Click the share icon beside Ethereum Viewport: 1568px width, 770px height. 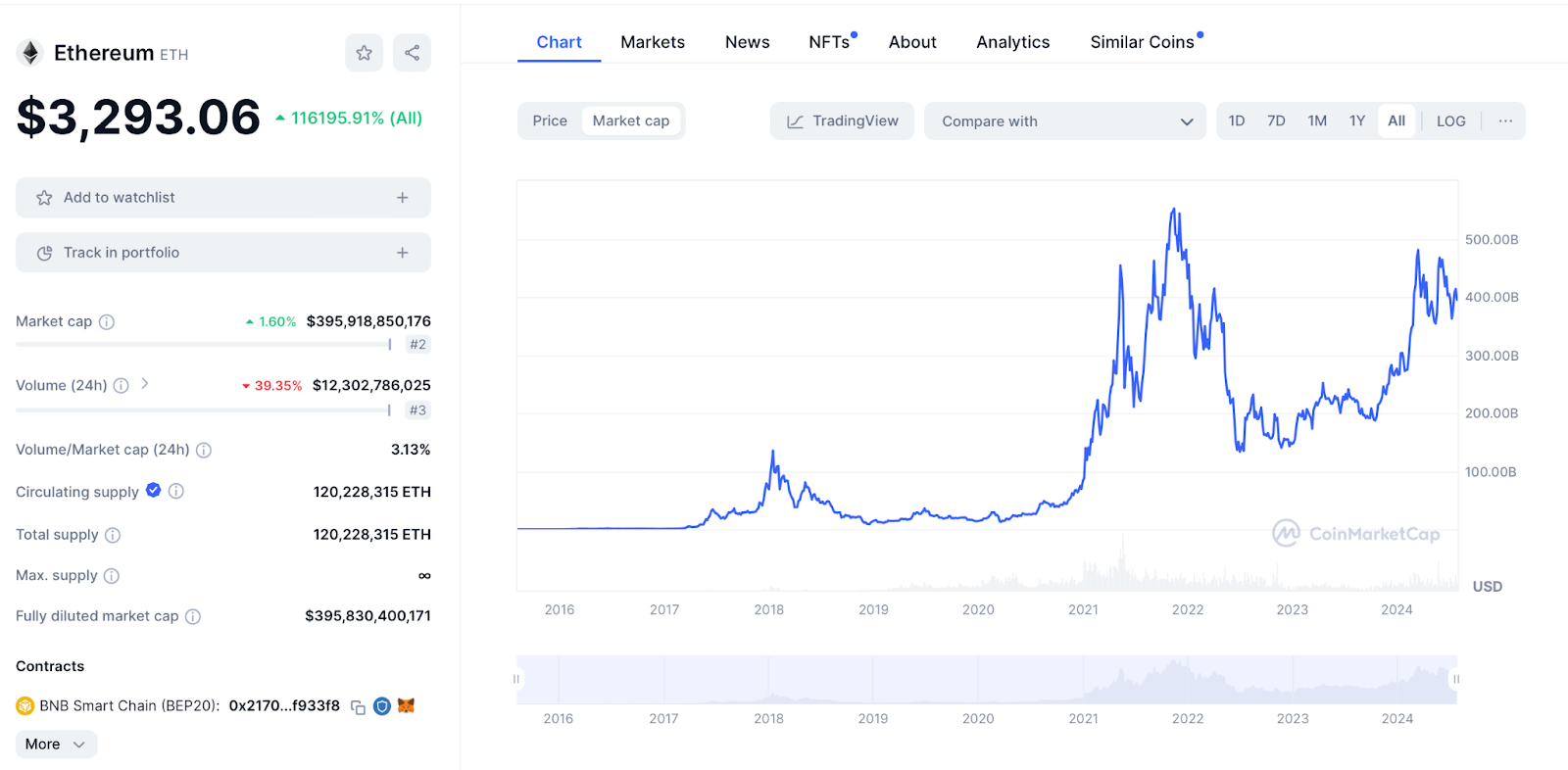412,53
